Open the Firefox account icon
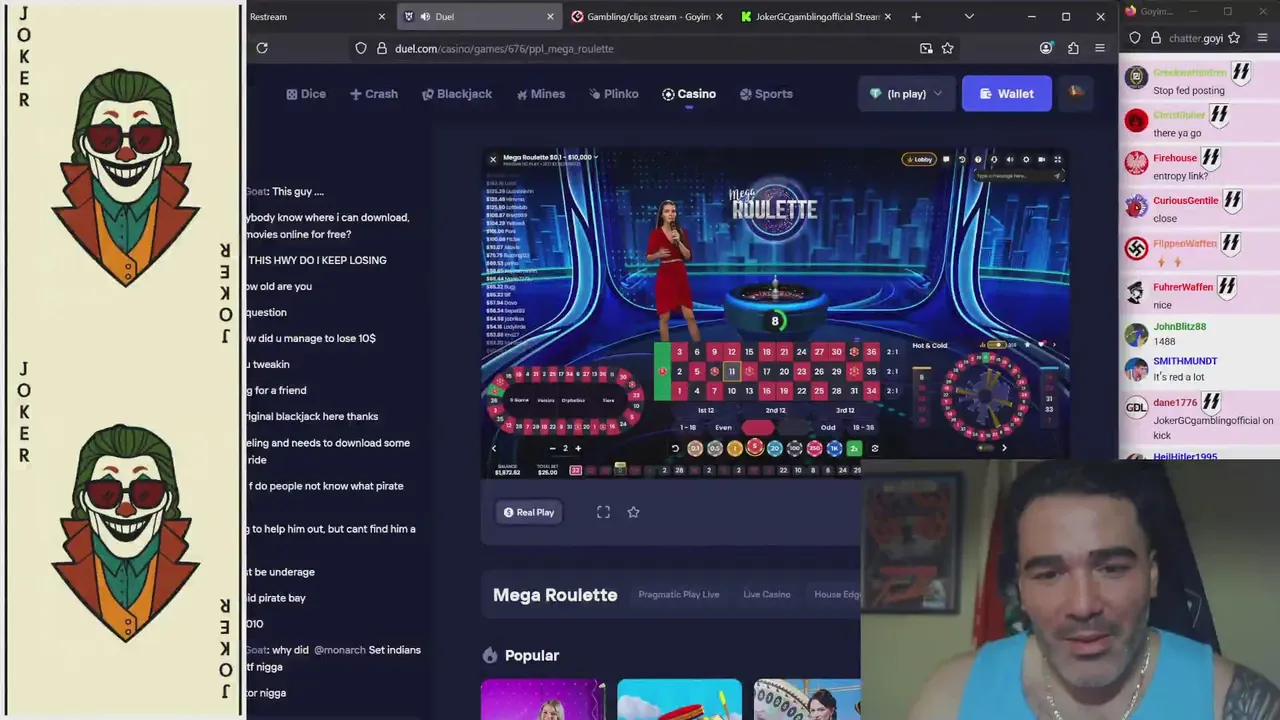Screen dimensions: 1280x720 (1046, 48)
